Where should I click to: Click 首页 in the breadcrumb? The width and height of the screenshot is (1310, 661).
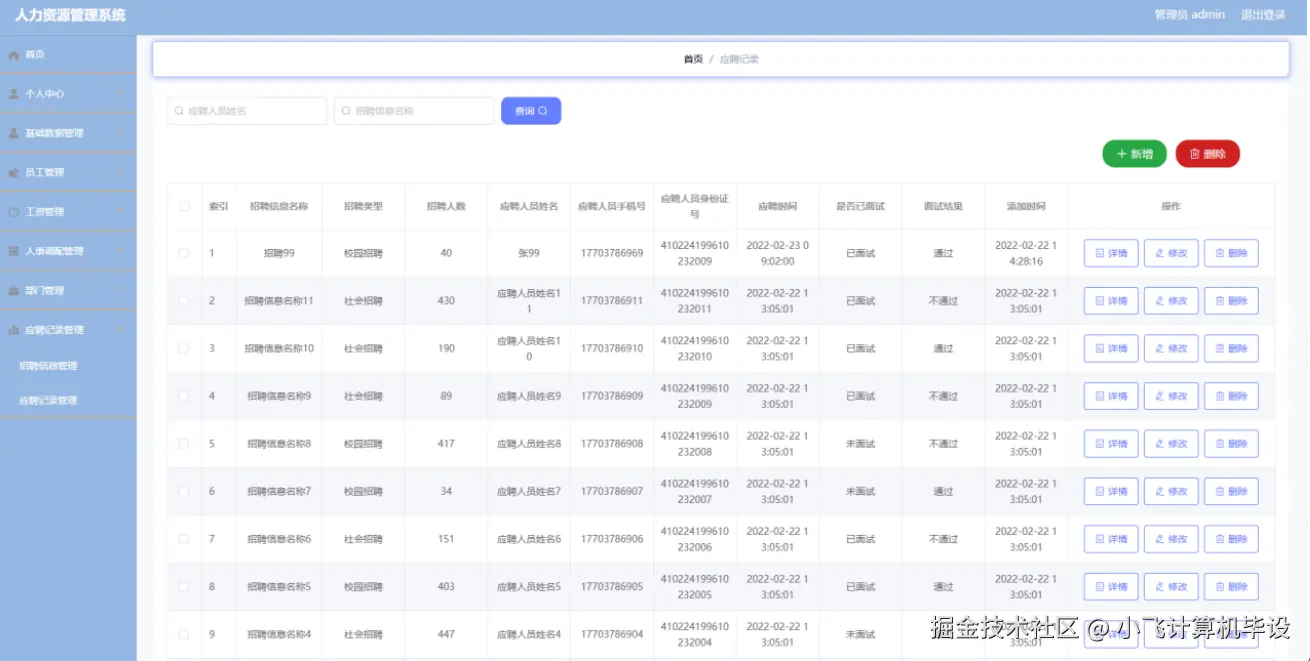(693, 59)
